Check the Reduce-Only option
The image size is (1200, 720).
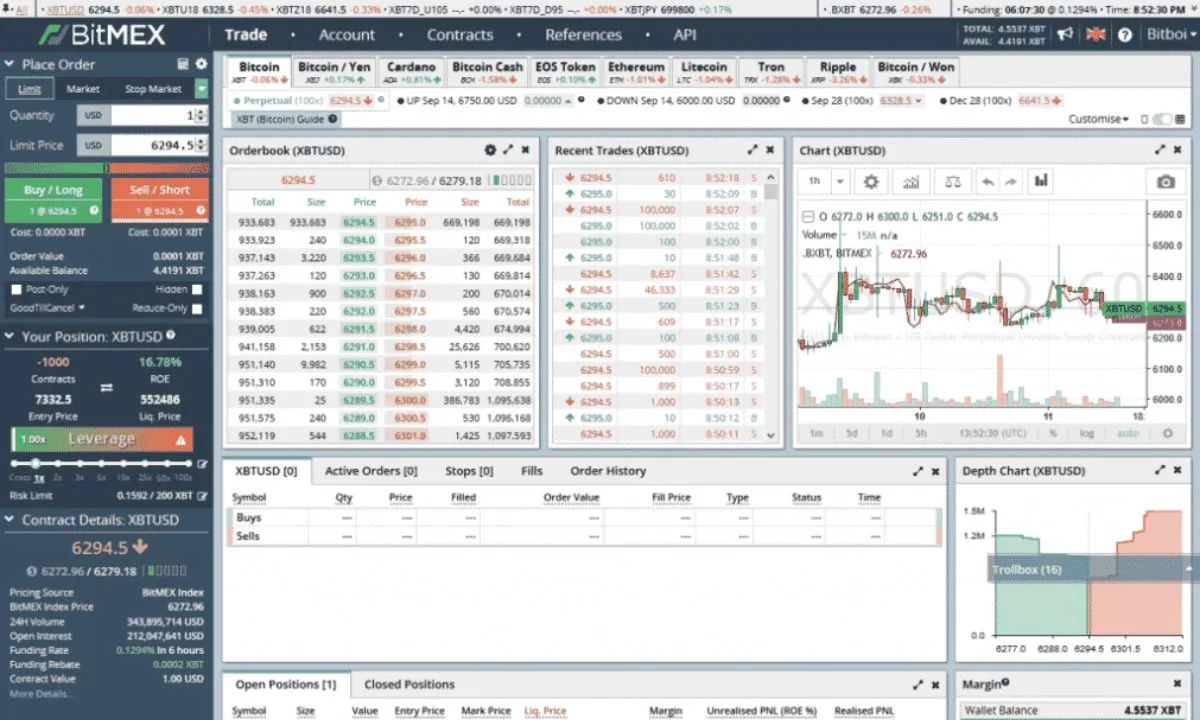point(195,307)
